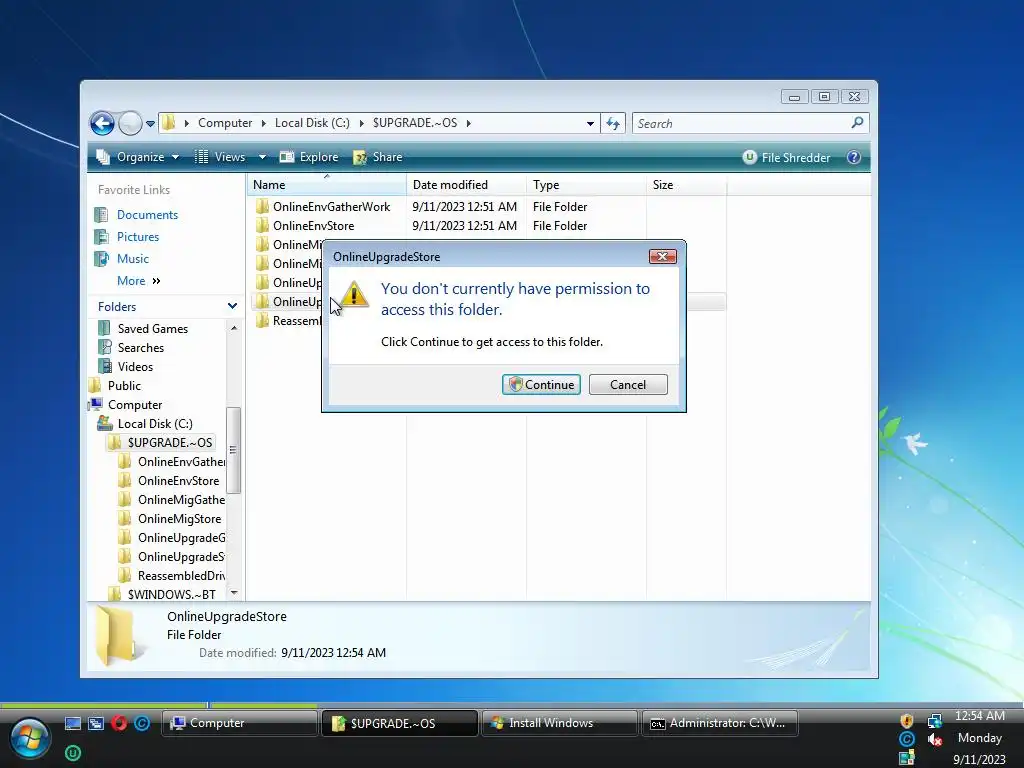Click folder tree scrollbar down arrow
The image size is (1024, 768).
234,593
